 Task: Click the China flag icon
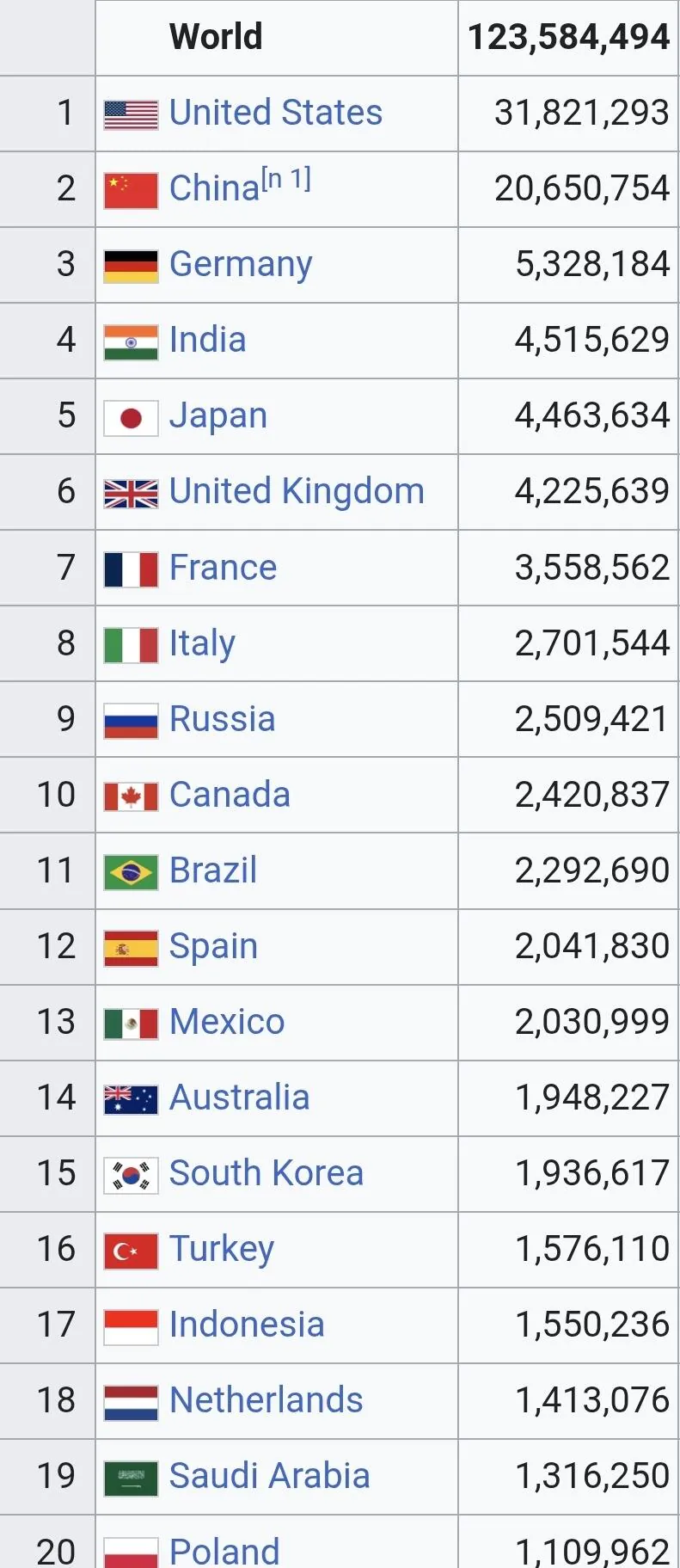tap(131, 190)
